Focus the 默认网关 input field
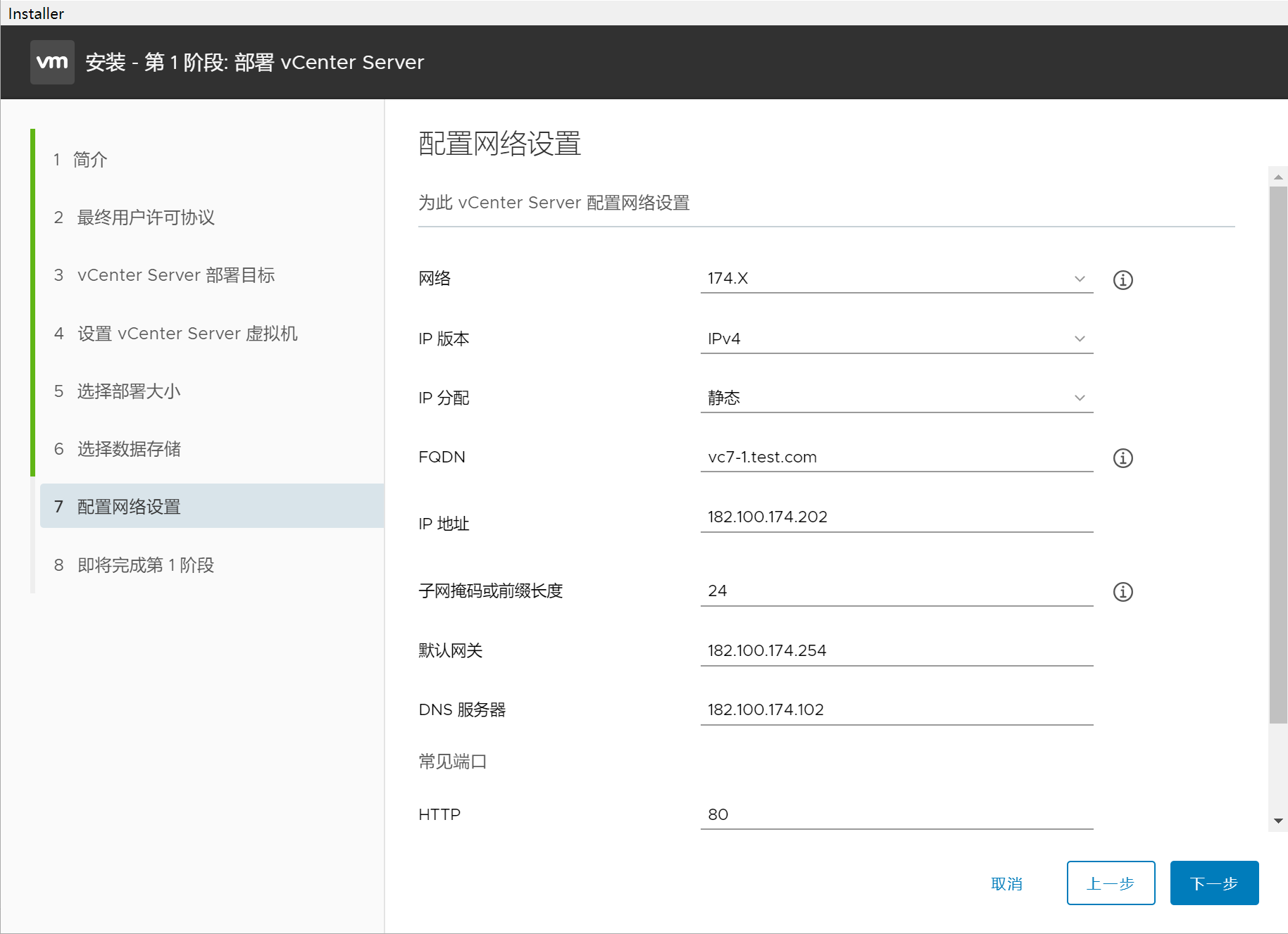Image resolution: width=1288 pixels, height=934 pixels. pos(896,651)
